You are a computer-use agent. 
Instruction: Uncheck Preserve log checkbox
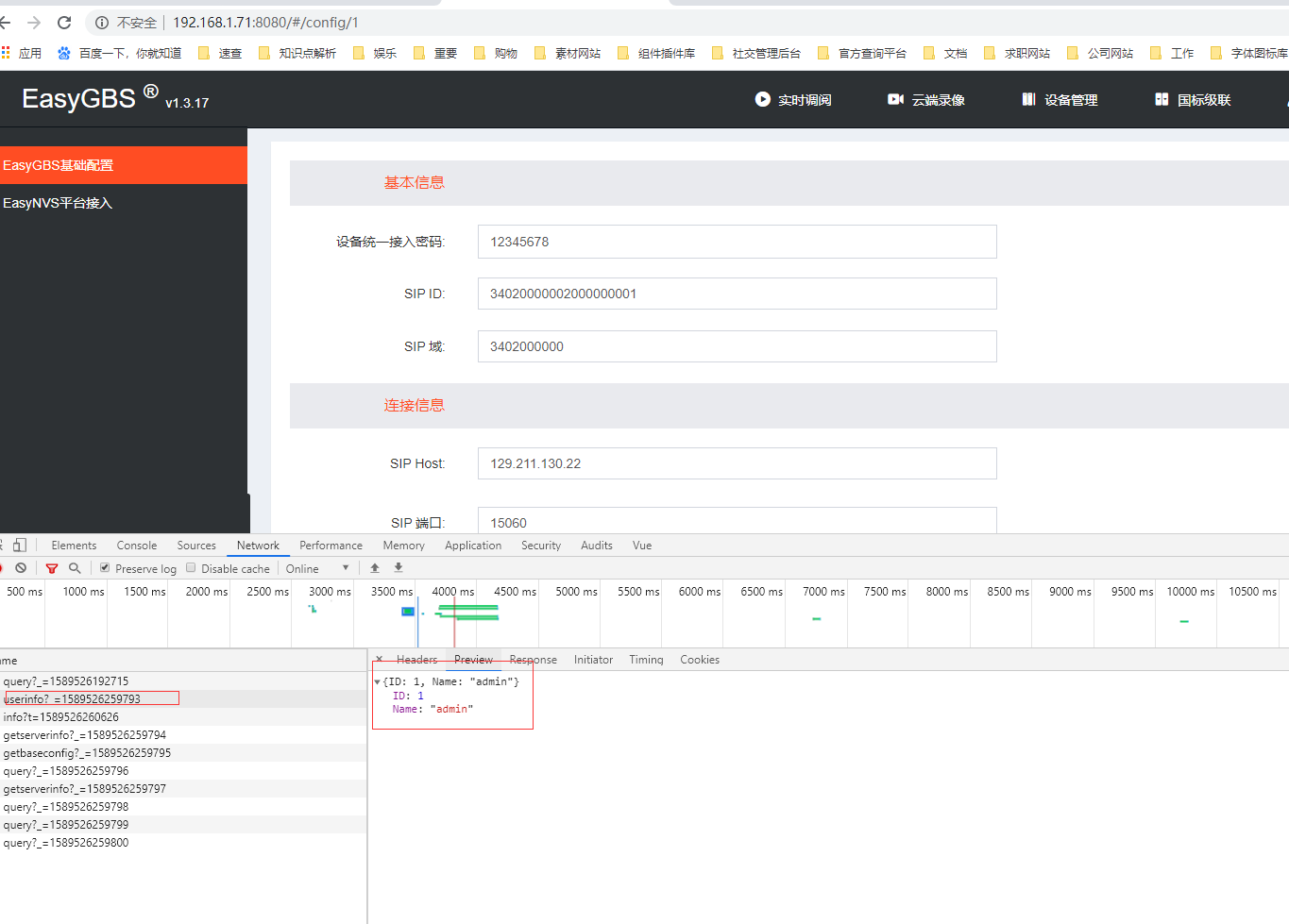pos(105,568)
